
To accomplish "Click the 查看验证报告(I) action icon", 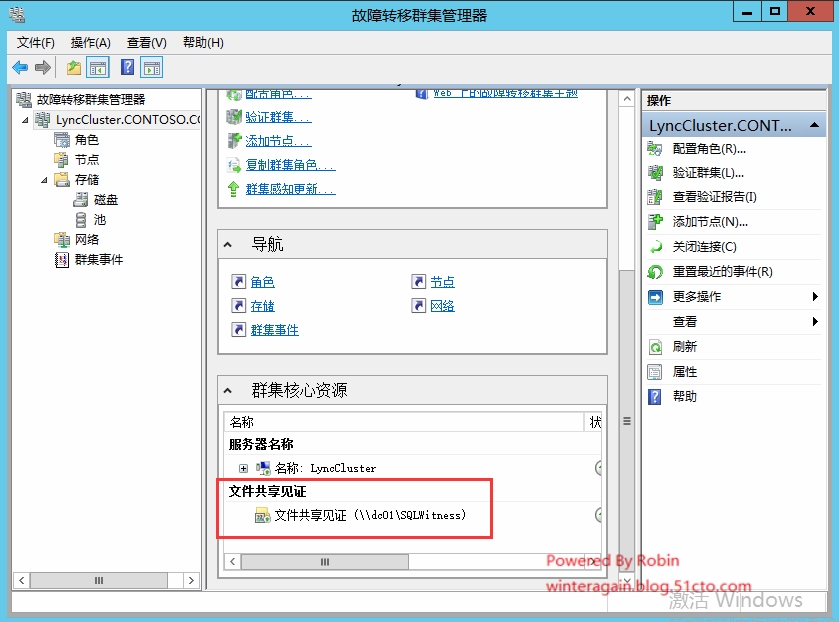I will pyautogui.click(x=655, y=197).
